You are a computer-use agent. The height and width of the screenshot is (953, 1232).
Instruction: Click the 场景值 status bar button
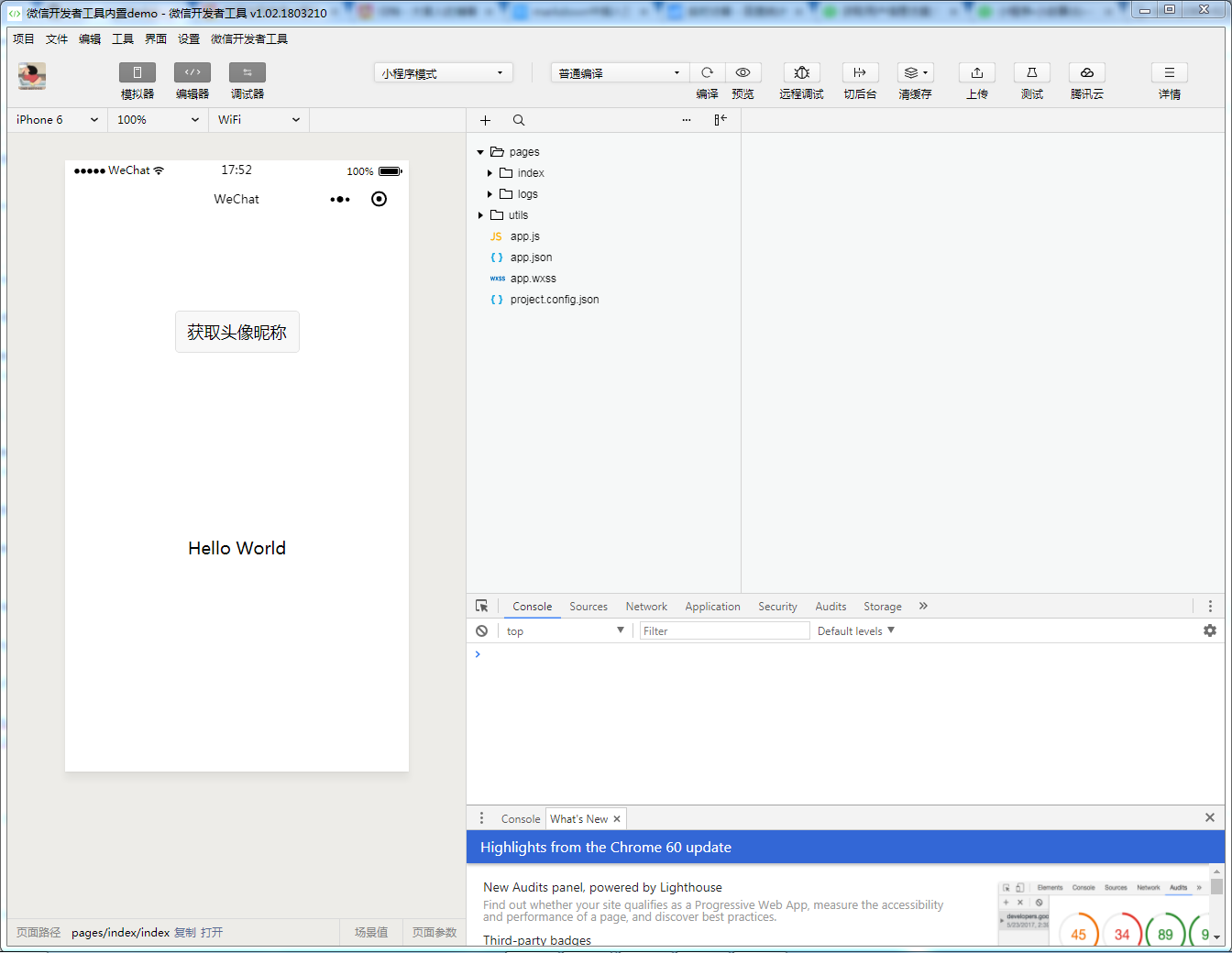click(x=371, y=933)
